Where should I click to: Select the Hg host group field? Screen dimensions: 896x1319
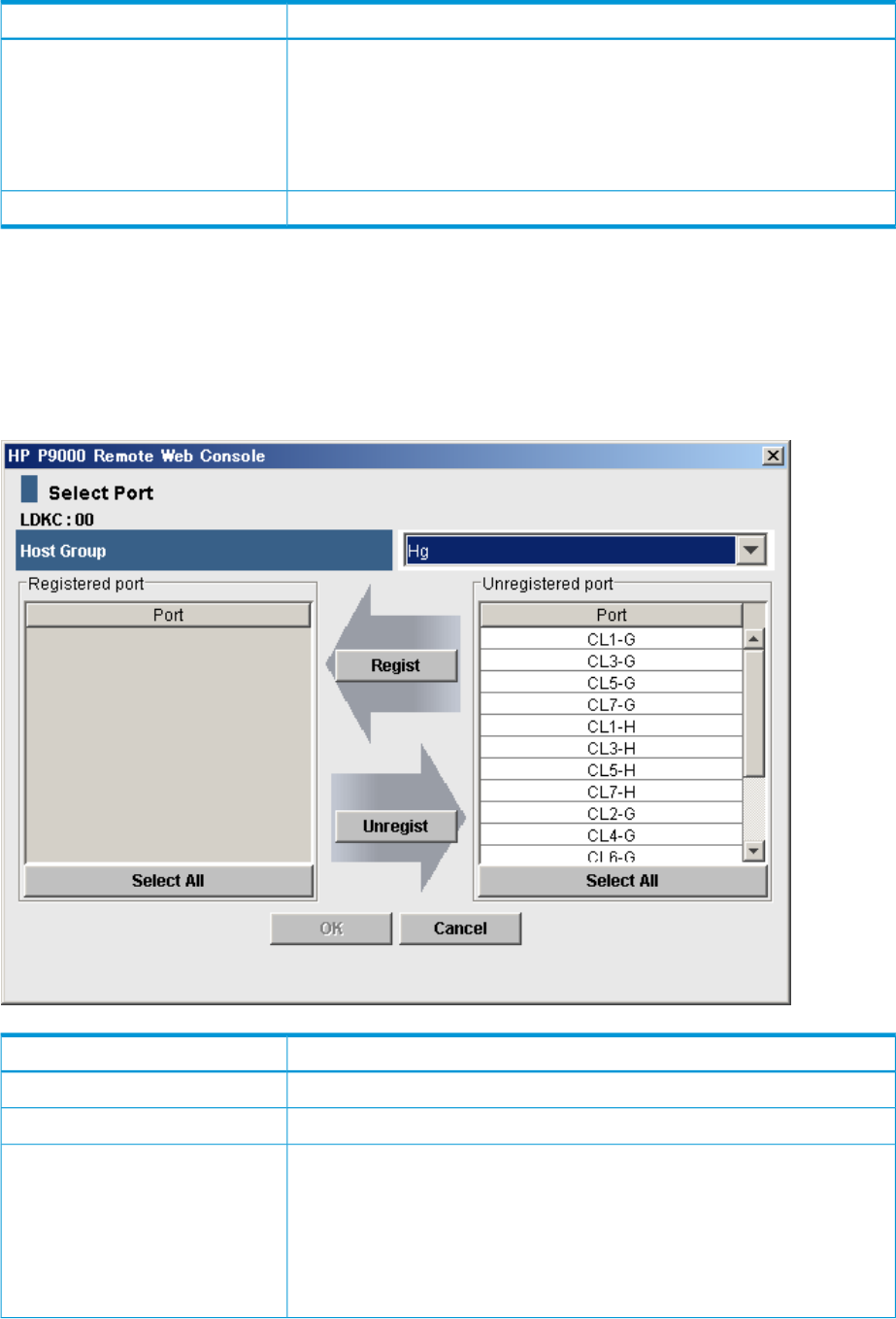click(x=571, y=551)
